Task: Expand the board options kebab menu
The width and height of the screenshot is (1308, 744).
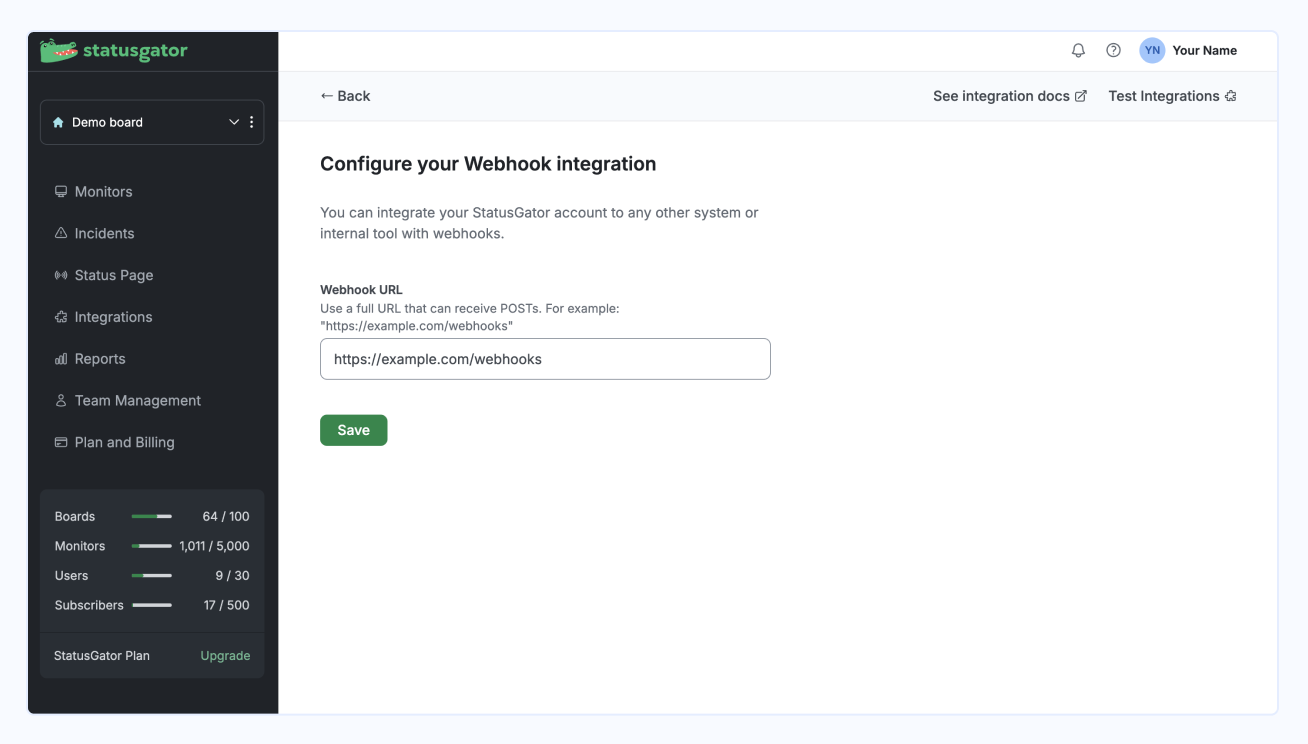Action: click(251, 121)
